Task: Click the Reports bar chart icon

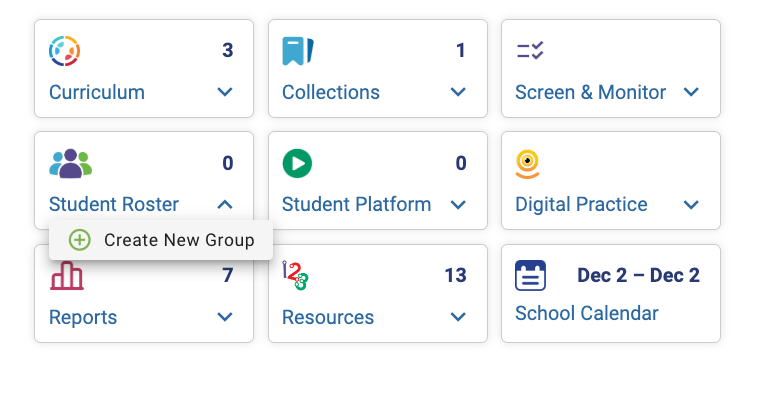Action: point(66,276)
